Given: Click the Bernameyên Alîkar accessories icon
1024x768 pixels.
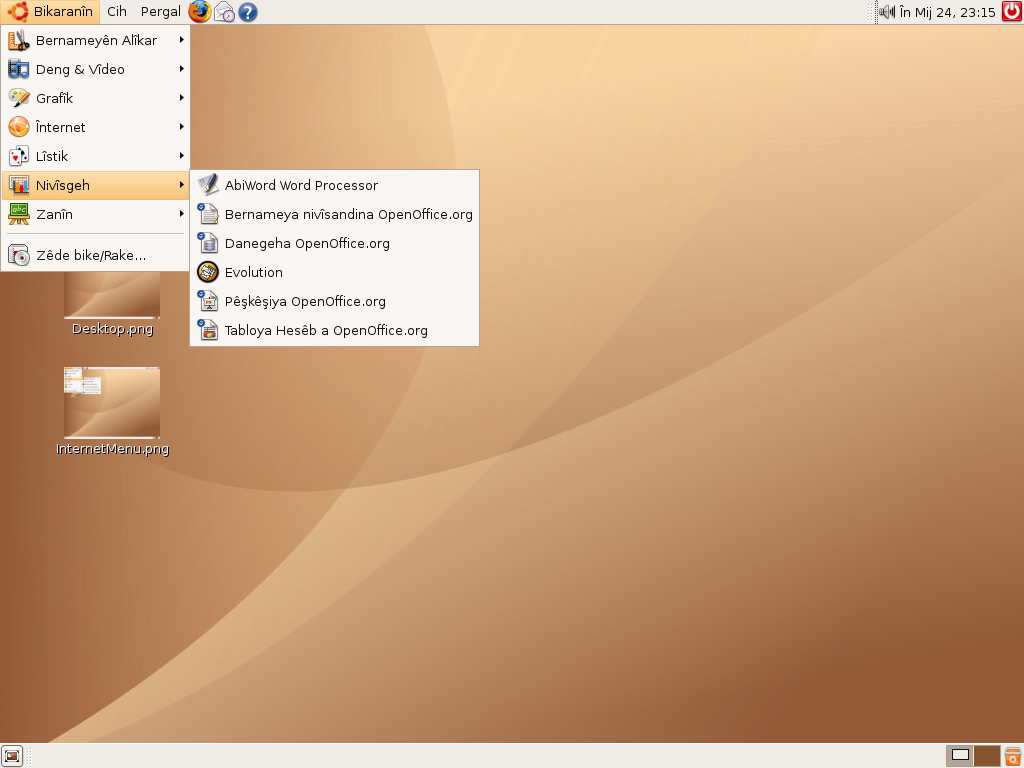Looking at the screenshot, I should coord(18,40).
